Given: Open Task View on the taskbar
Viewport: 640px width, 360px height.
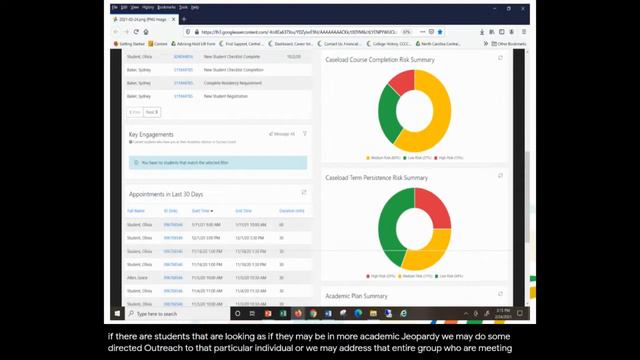Looking at the screenshot, I should point(252,313).
